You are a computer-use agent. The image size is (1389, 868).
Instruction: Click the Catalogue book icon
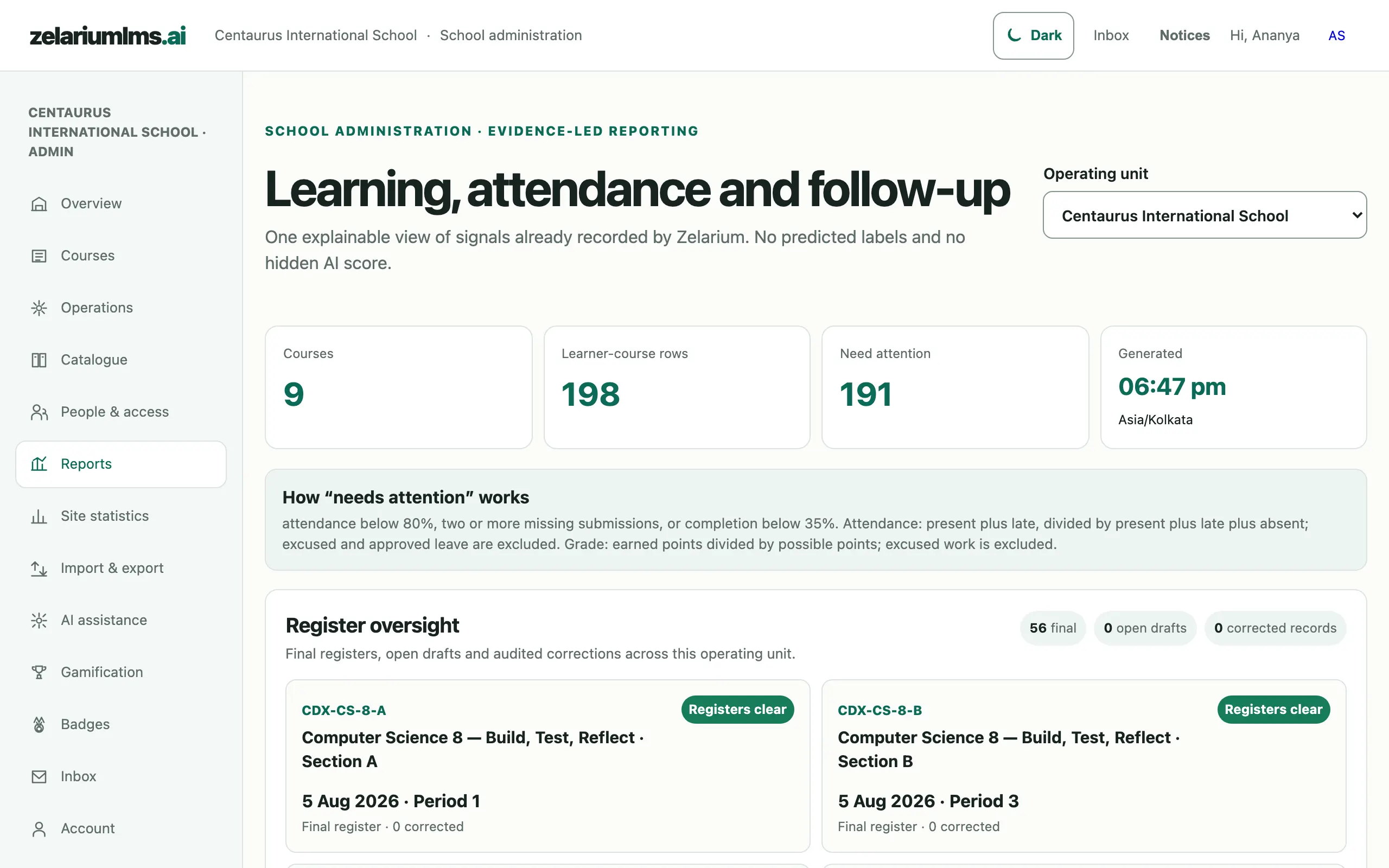(39, 360)
